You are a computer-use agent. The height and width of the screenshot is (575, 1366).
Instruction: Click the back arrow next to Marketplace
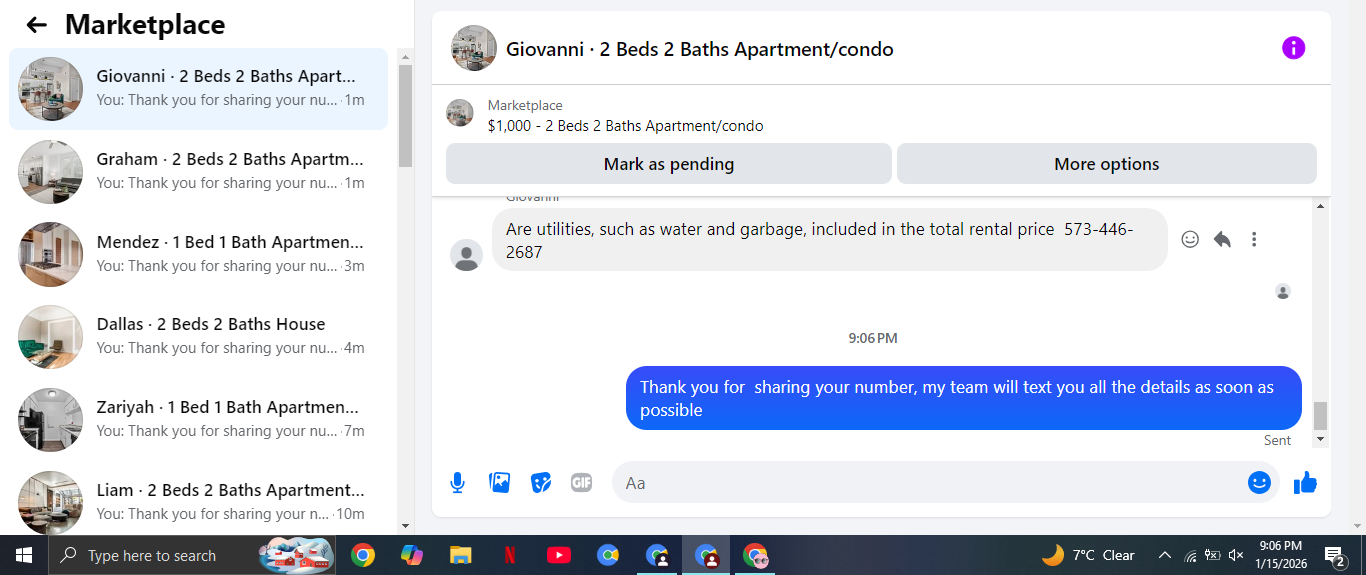[x=37, y=25]
